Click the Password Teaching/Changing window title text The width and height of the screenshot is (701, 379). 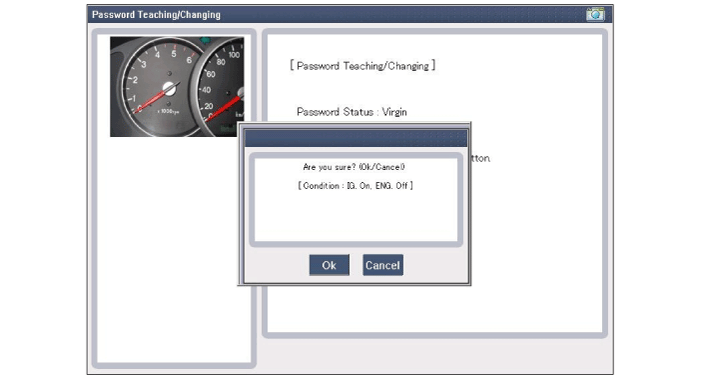pyautogui.click(x=156, y=15)
